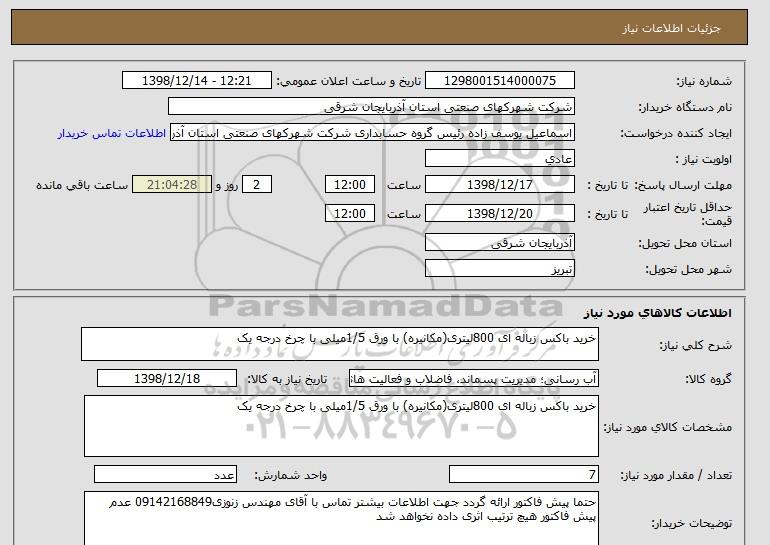Image resolution: width=770 pixels, height=545 pixels.
Task: Click the label شرح کلی نیاز
Action: (695, 346)
